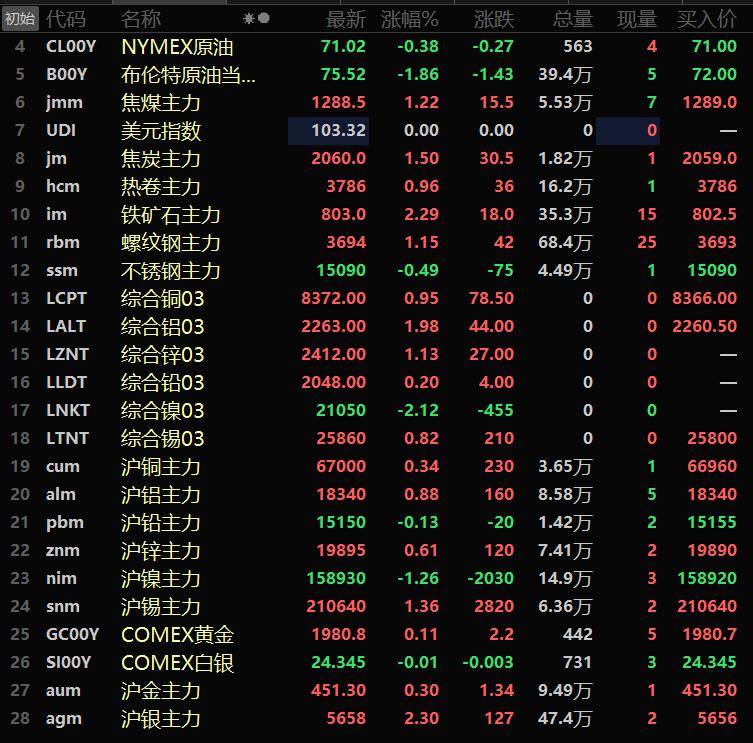Screen dimensions: 753x743
Task: Select the 焦炭主力 row
Action: coord(376,158)
